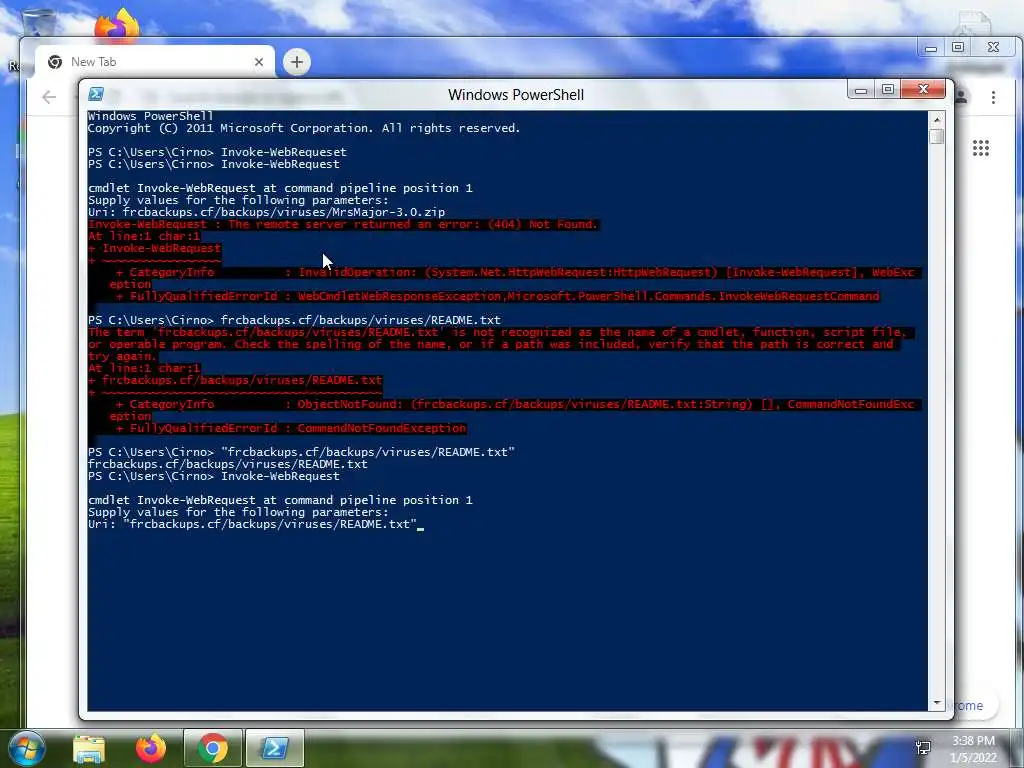
Task: Switch to Chrome on the taskbar
Action: pyautogui.click(x=213, y=748)
